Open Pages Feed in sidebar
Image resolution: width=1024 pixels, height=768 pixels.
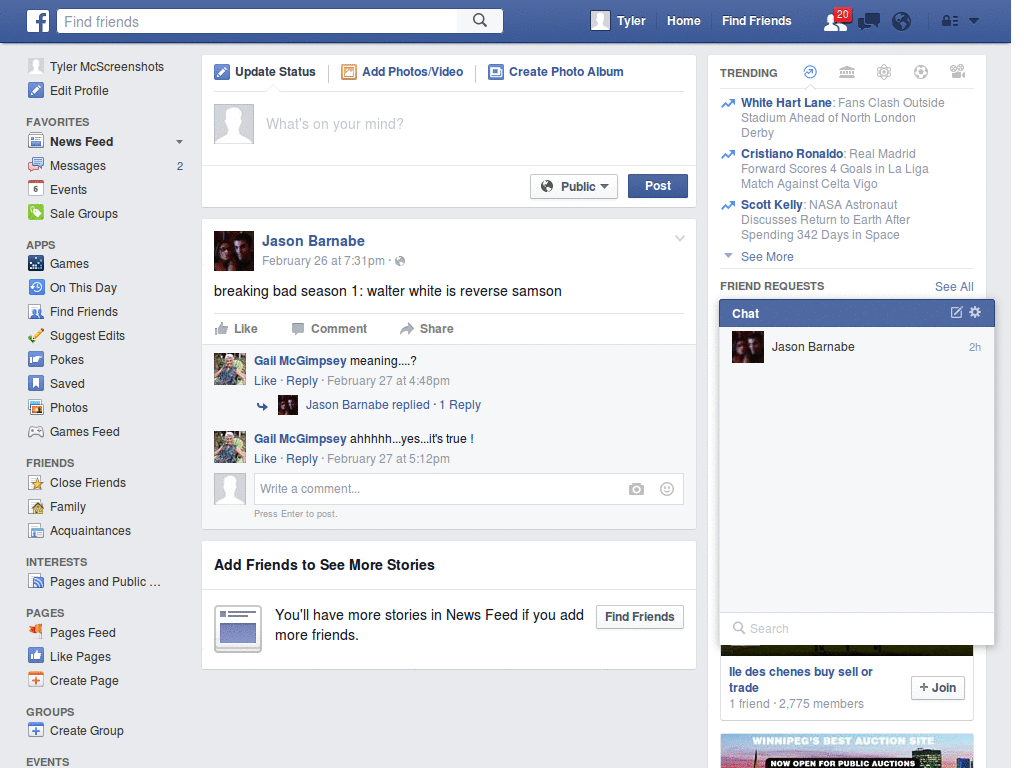72,633
